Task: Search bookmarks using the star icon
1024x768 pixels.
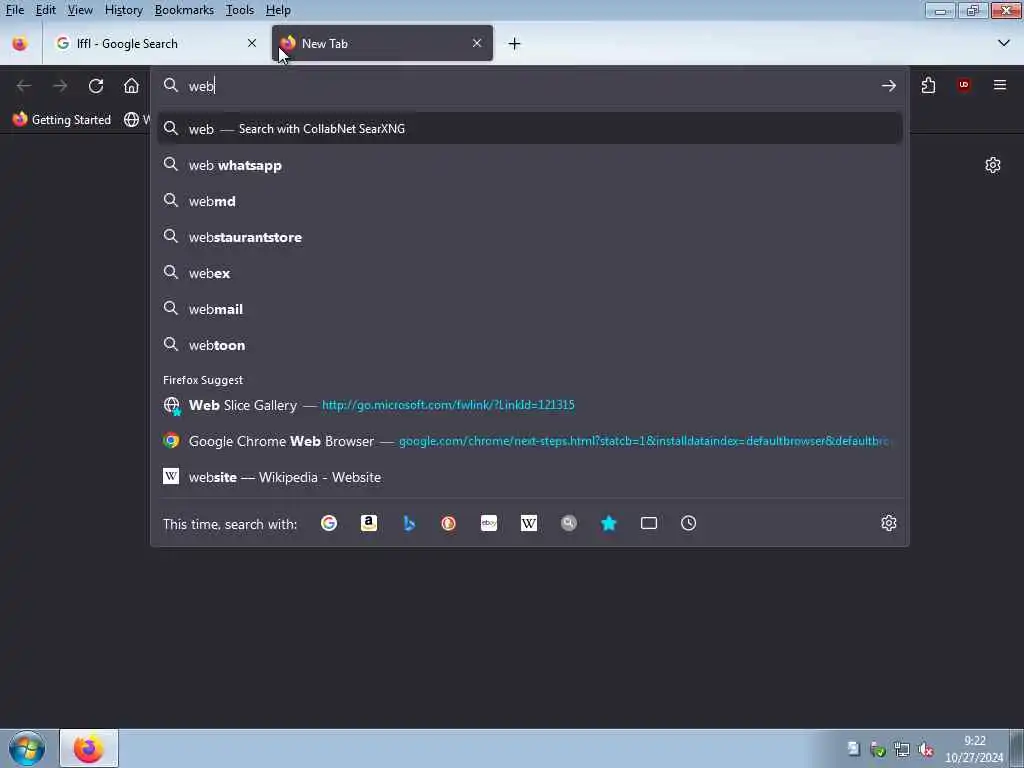Action: (609, 523)
